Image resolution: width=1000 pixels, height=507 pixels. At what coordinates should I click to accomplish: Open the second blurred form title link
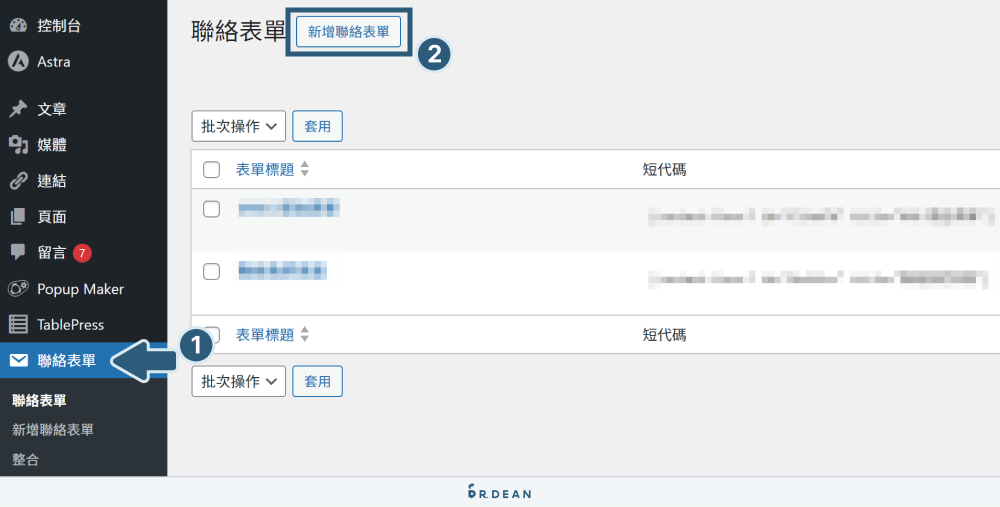click(282, 270)
